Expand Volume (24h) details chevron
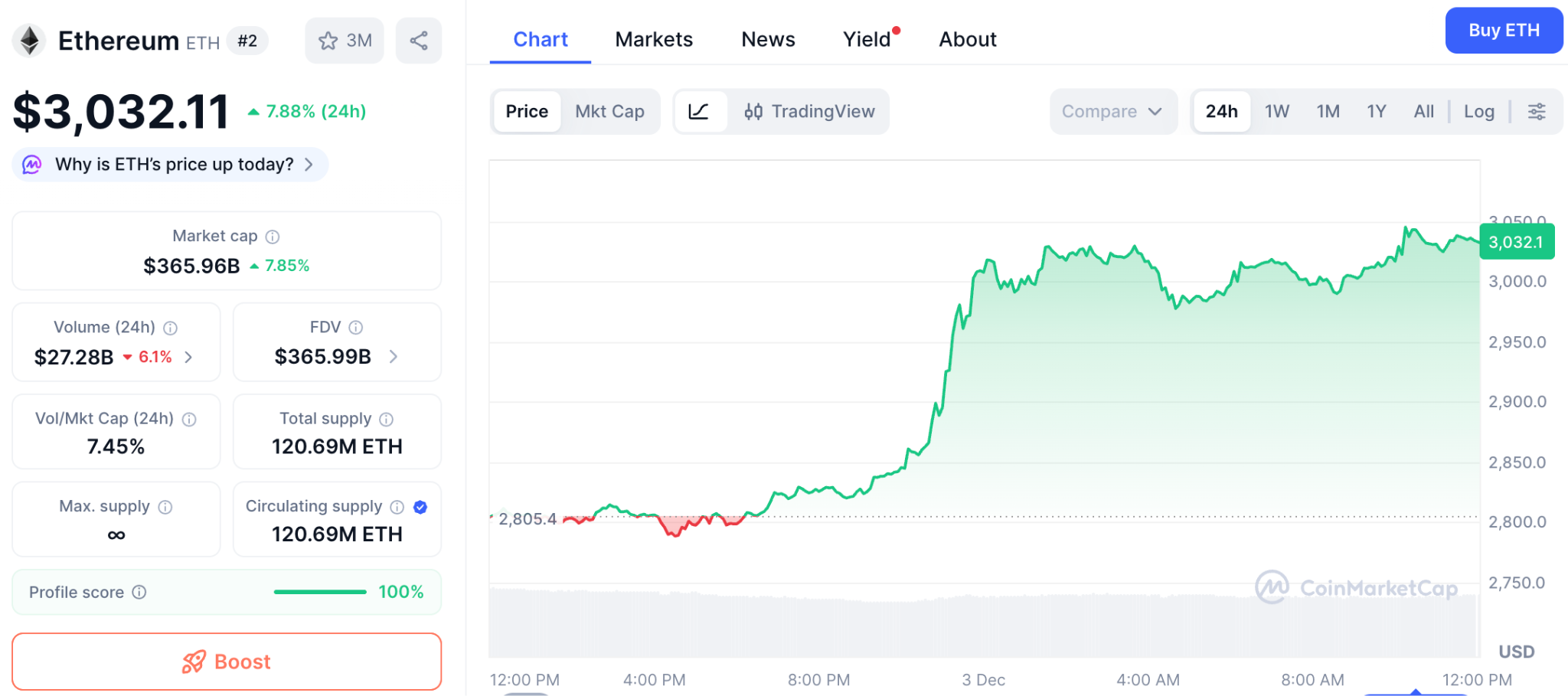The width and height of the screenshot is (1568, 696). tap(188, 357)
